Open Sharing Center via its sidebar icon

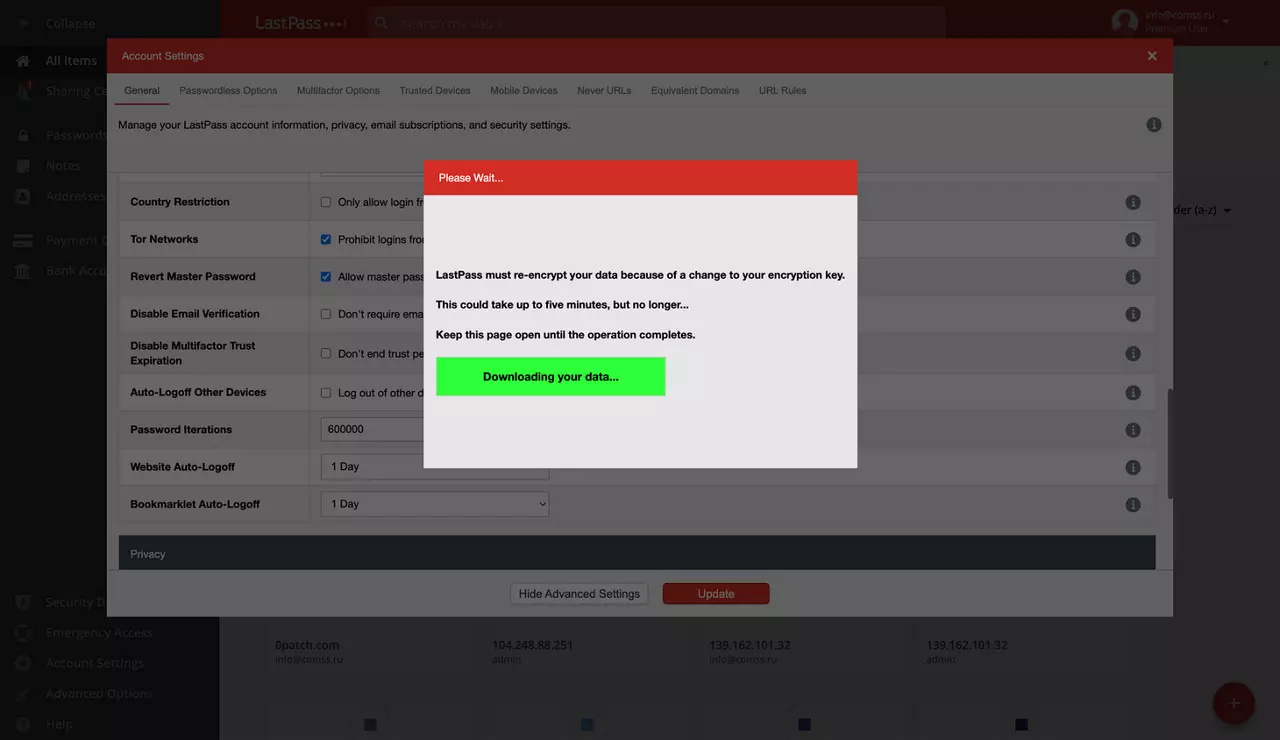click(23, 91)
